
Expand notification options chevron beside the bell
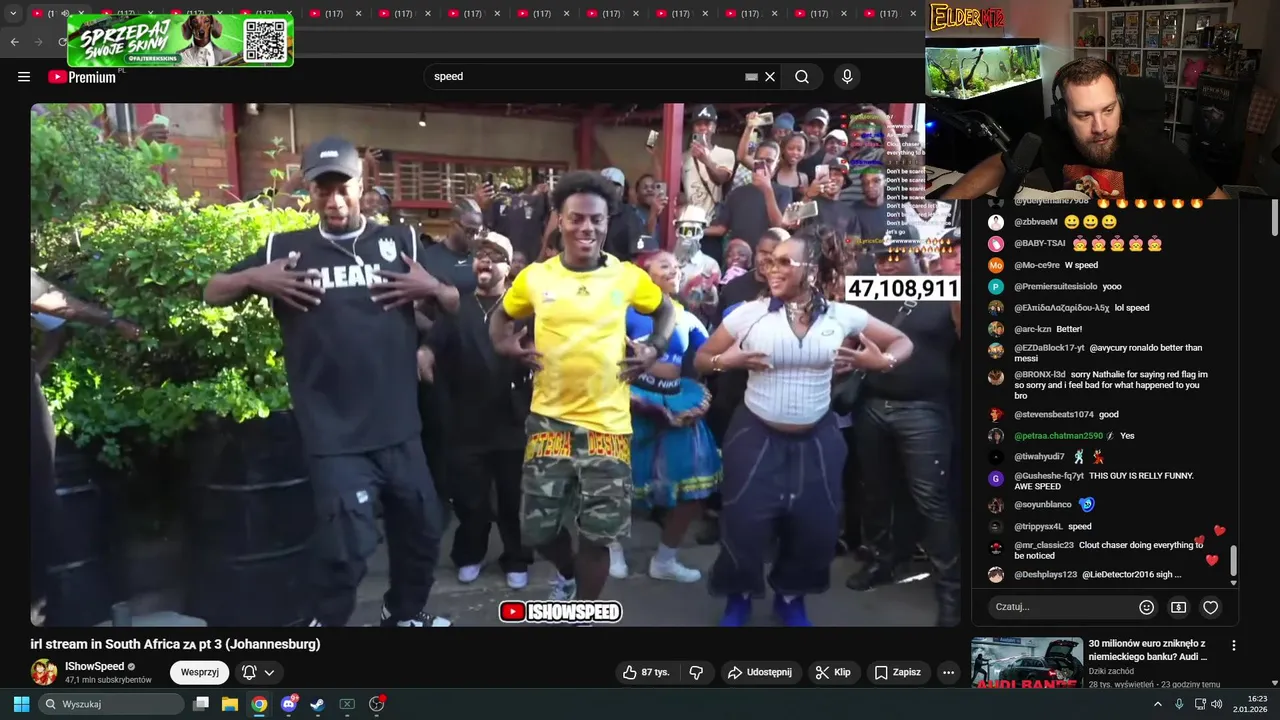(x=269, y=673)
